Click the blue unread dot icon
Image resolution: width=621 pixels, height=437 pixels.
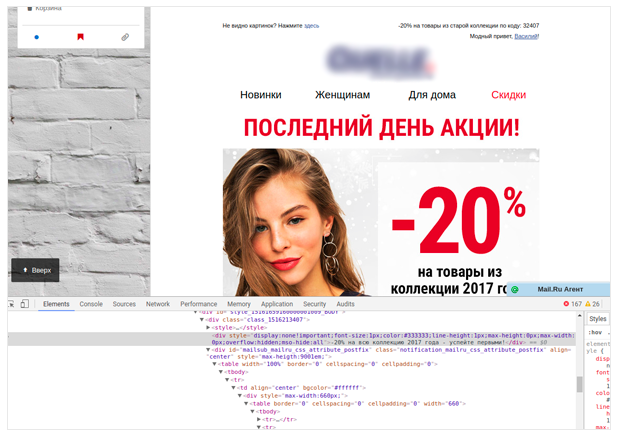36,37
